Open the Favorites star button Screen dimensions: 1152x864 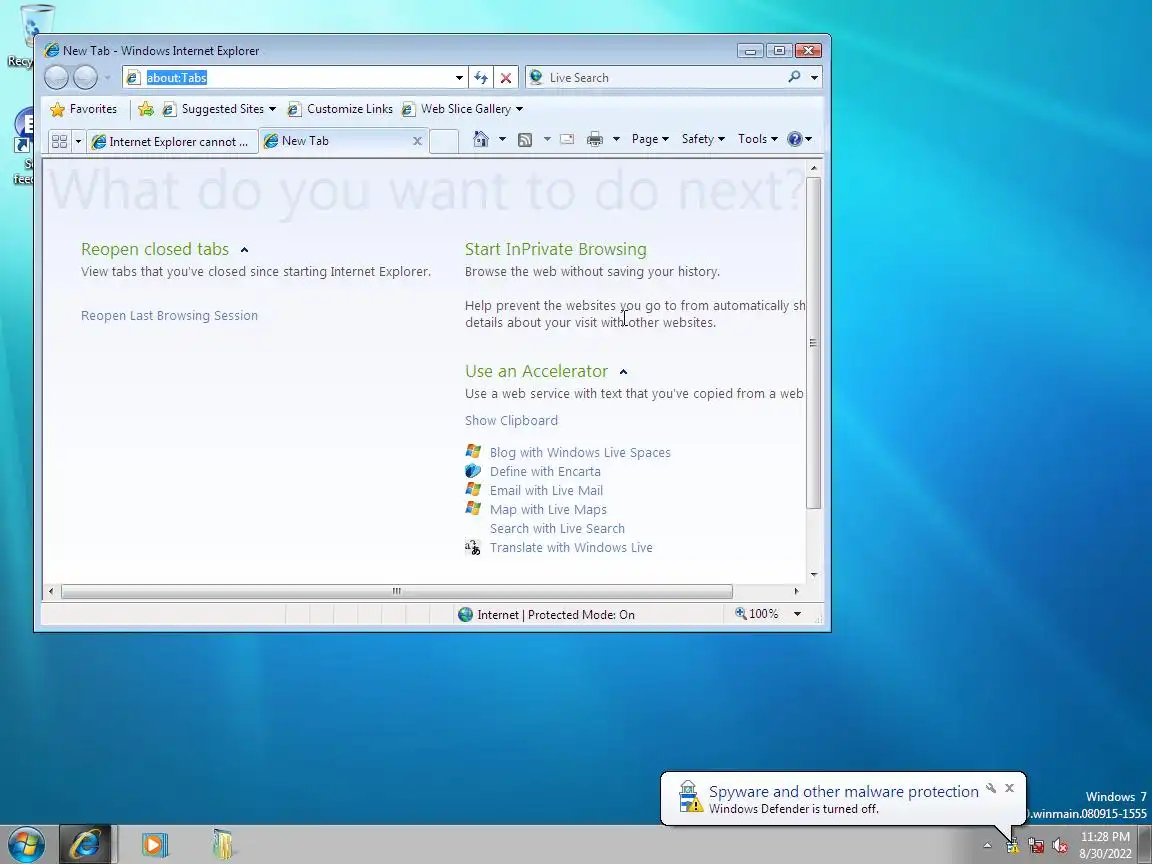tap(84, 109)
